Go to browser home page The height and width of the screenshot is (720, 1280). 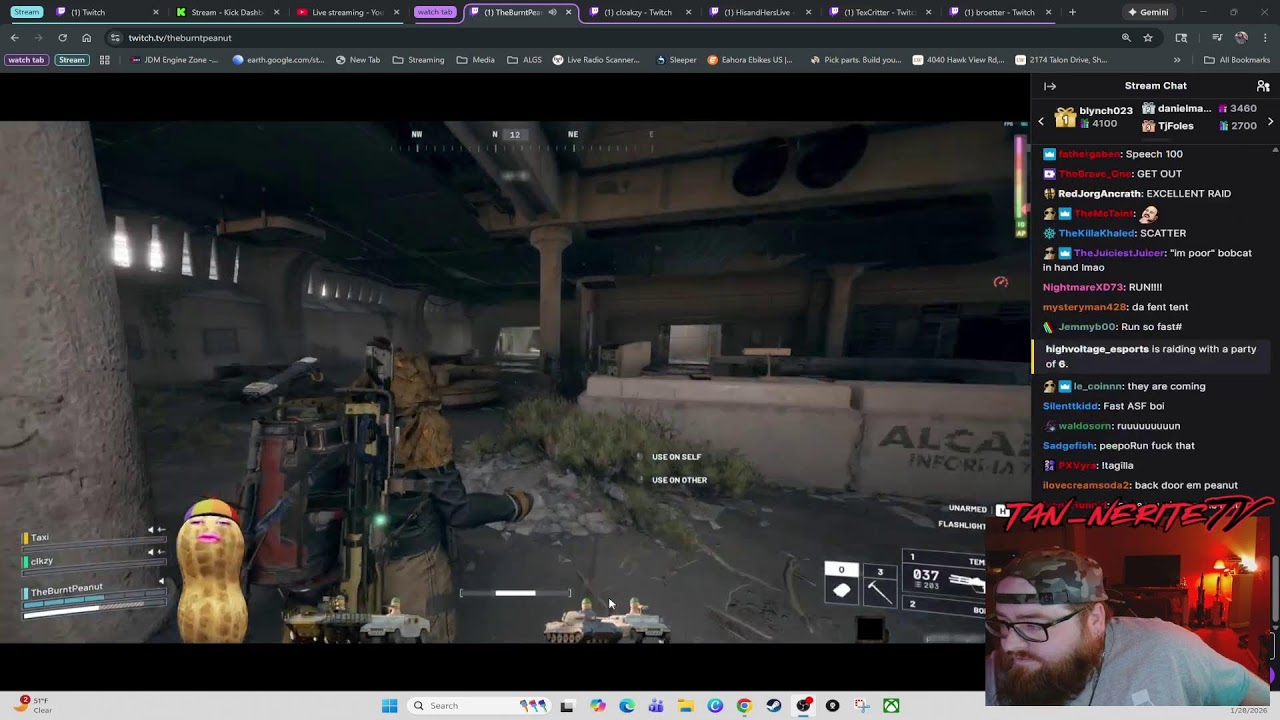[x=86, y=38]
